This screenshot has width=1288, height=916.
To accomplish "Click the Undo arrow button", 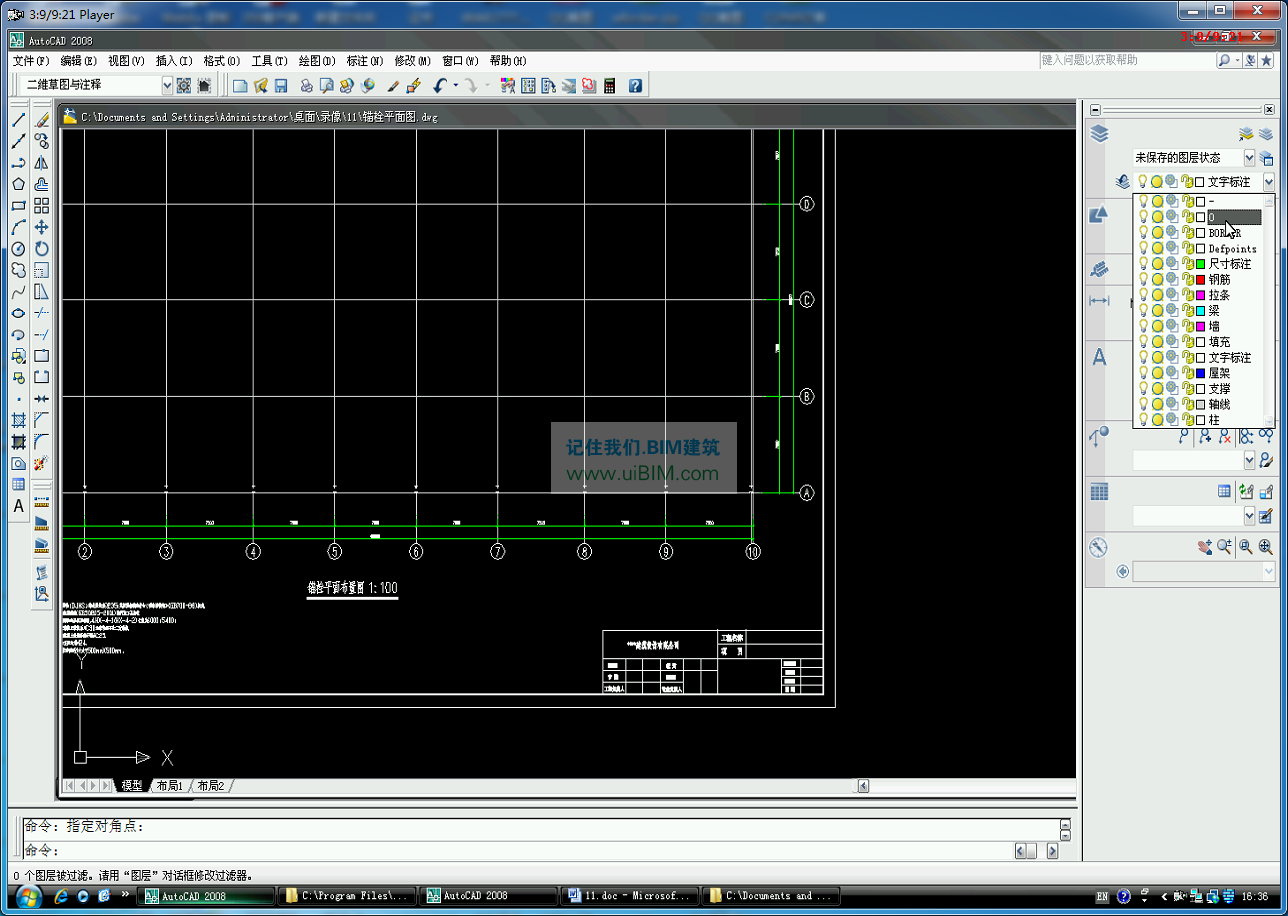I will pos(440,86).
